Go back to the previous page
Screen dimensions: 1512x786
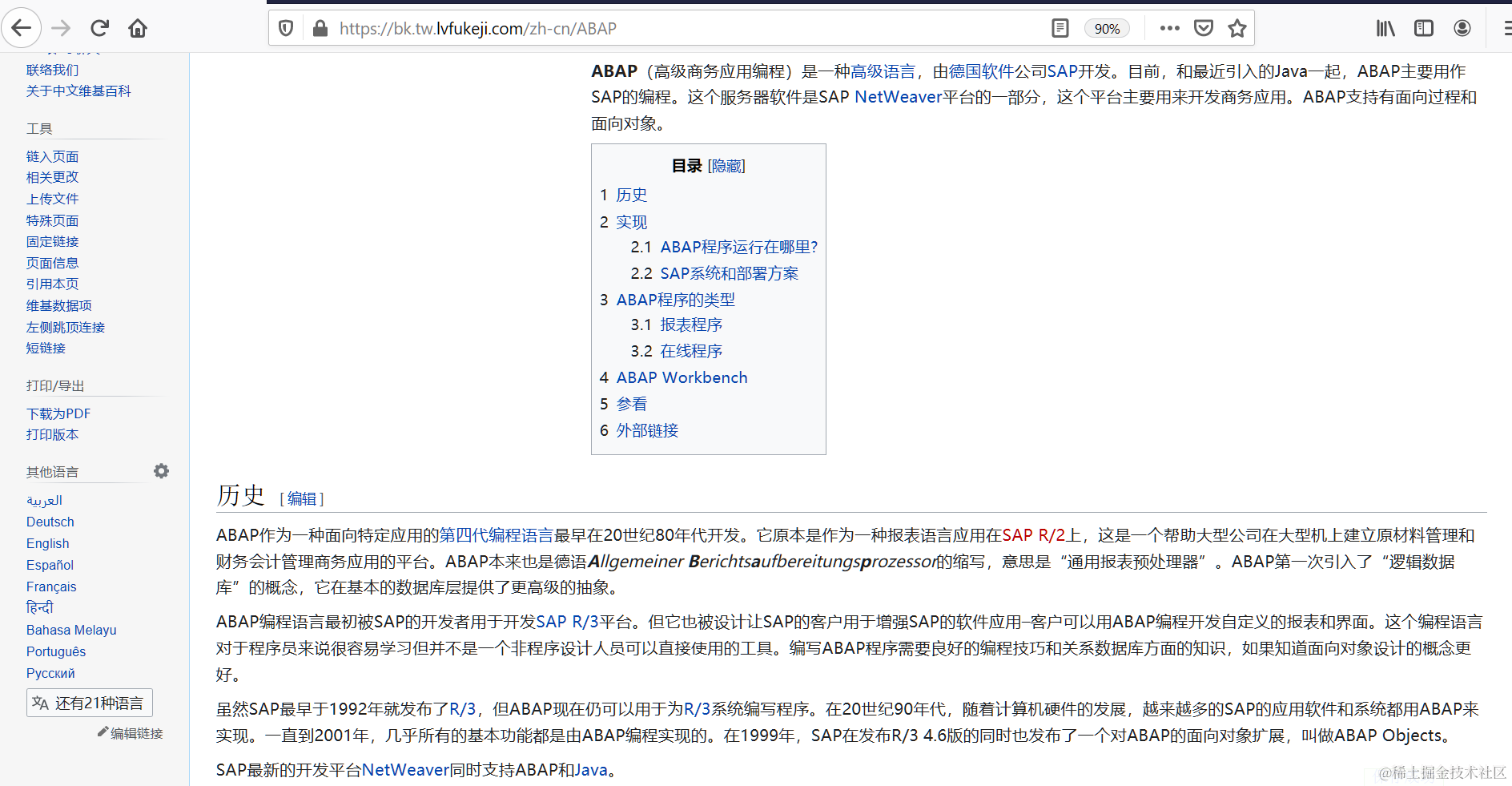(x=22, y=29)
